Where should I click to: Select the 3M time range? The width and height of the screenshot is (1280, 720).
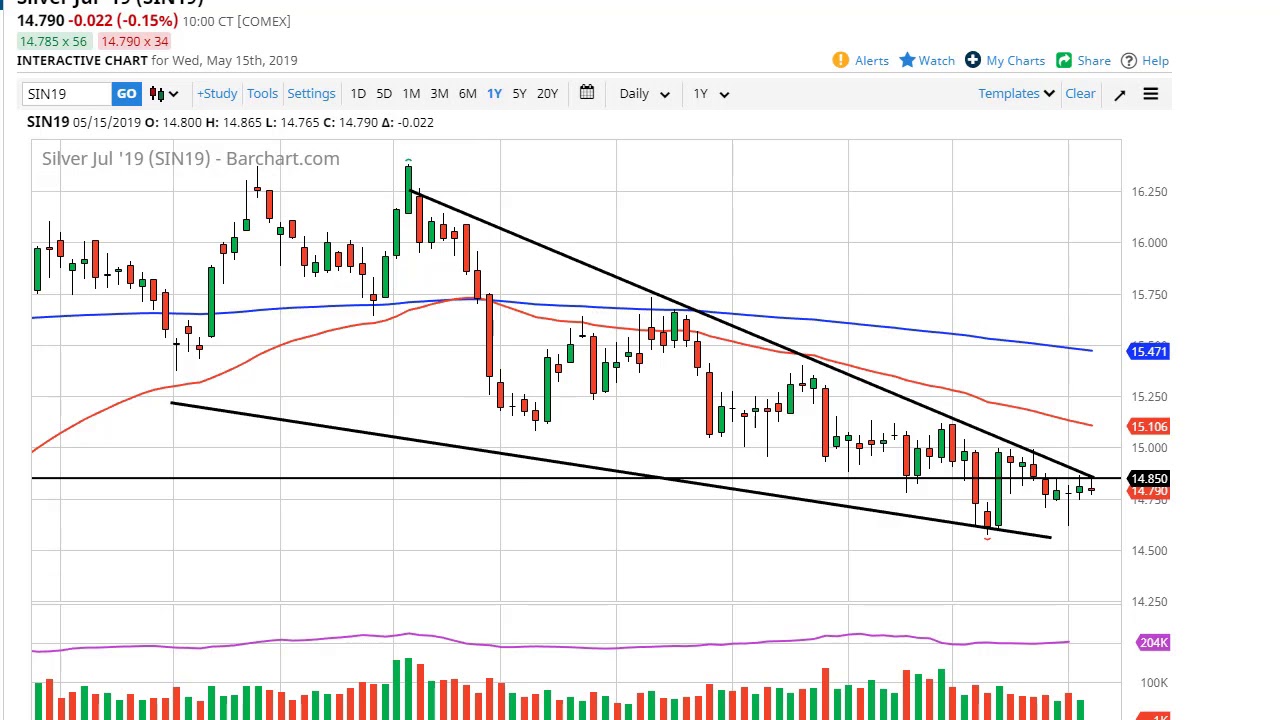439,94
